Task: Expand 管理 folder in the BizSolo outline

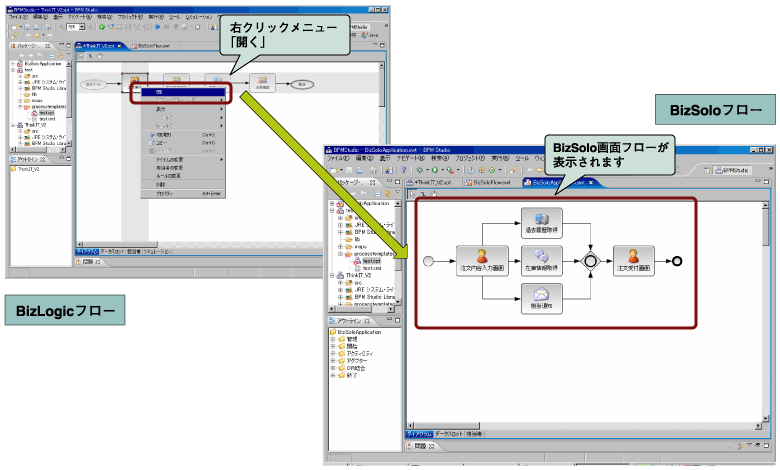Action: (x=333, y=339)
